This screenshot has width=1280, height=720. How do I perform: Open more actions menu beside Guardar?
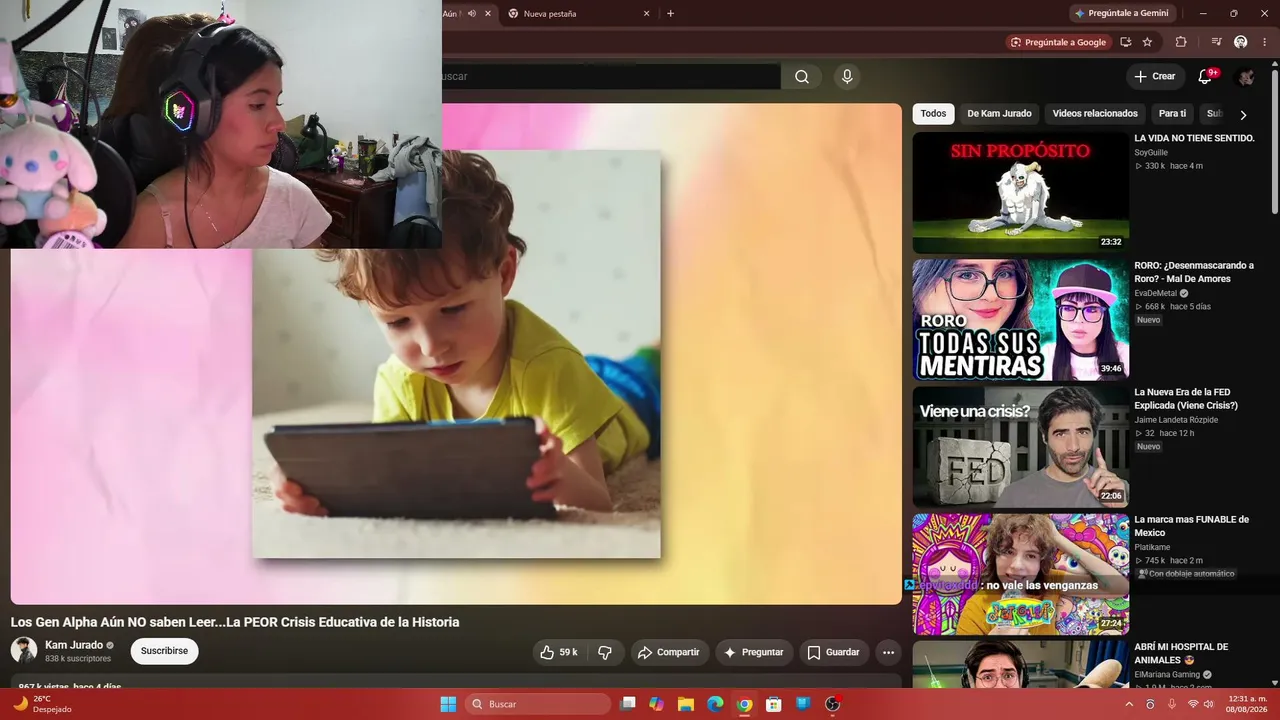[888, 652]
